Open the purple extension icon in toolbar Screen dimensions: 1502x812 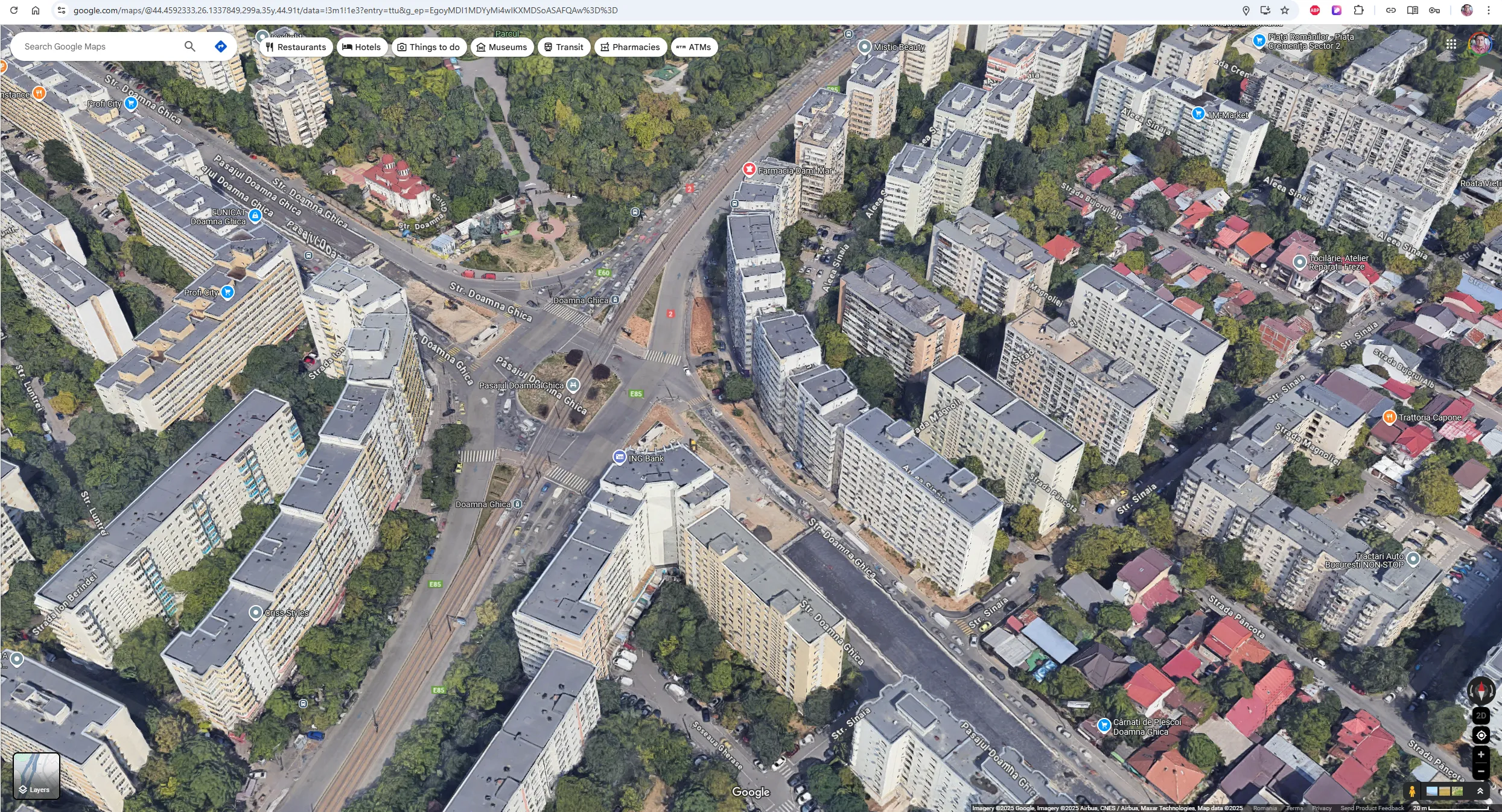1337,10
